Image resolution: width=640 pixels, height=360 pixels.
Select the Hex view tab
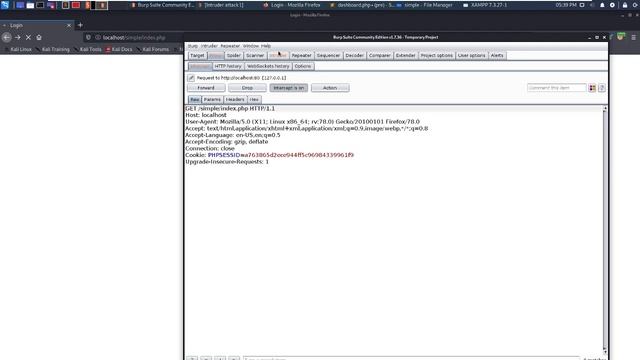pyautogui.click(x=254, y=100)
